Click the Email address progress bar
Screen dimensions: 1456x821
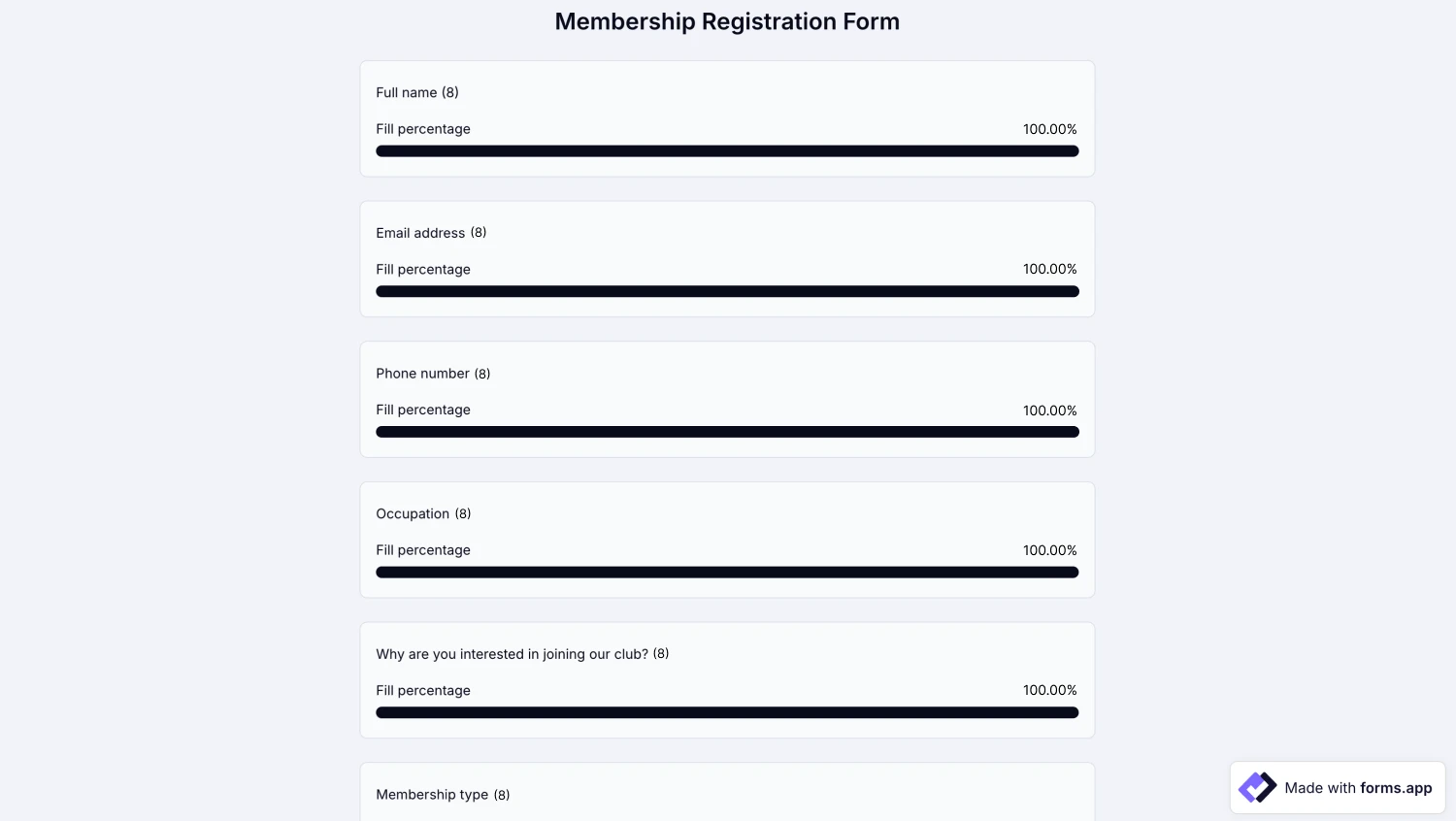pos(727,291)
